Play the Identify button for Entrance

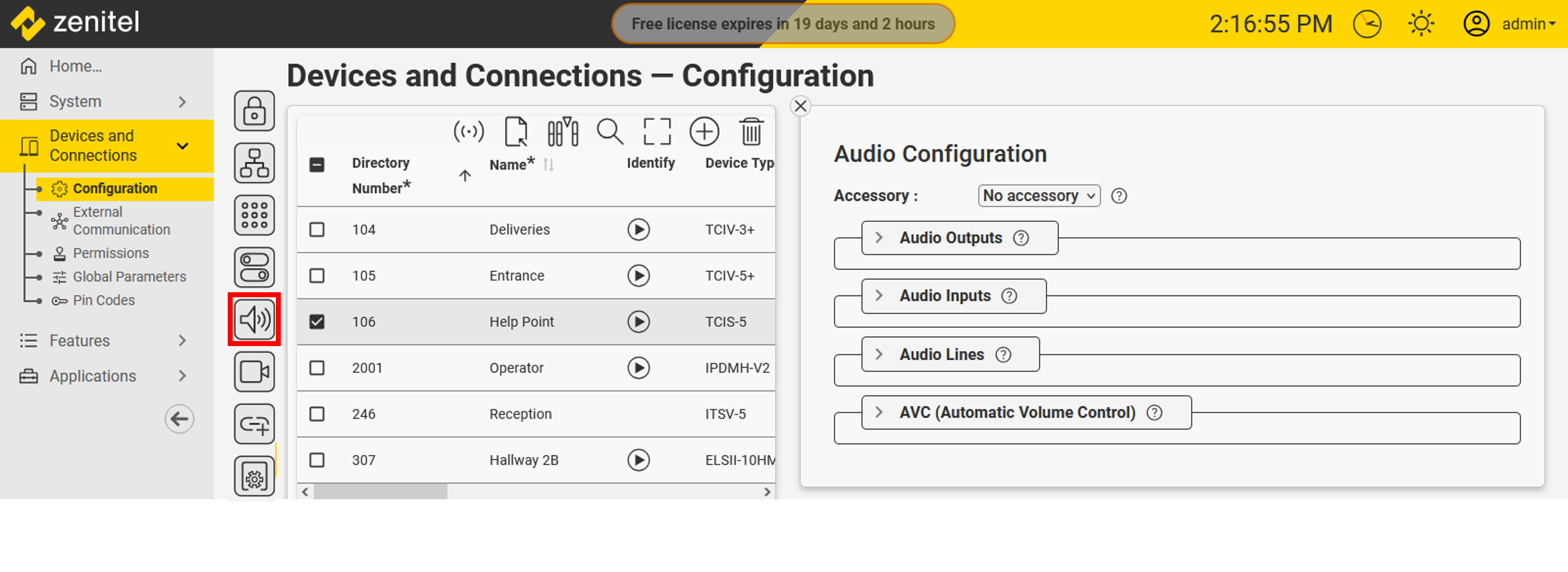coord(639,275)
